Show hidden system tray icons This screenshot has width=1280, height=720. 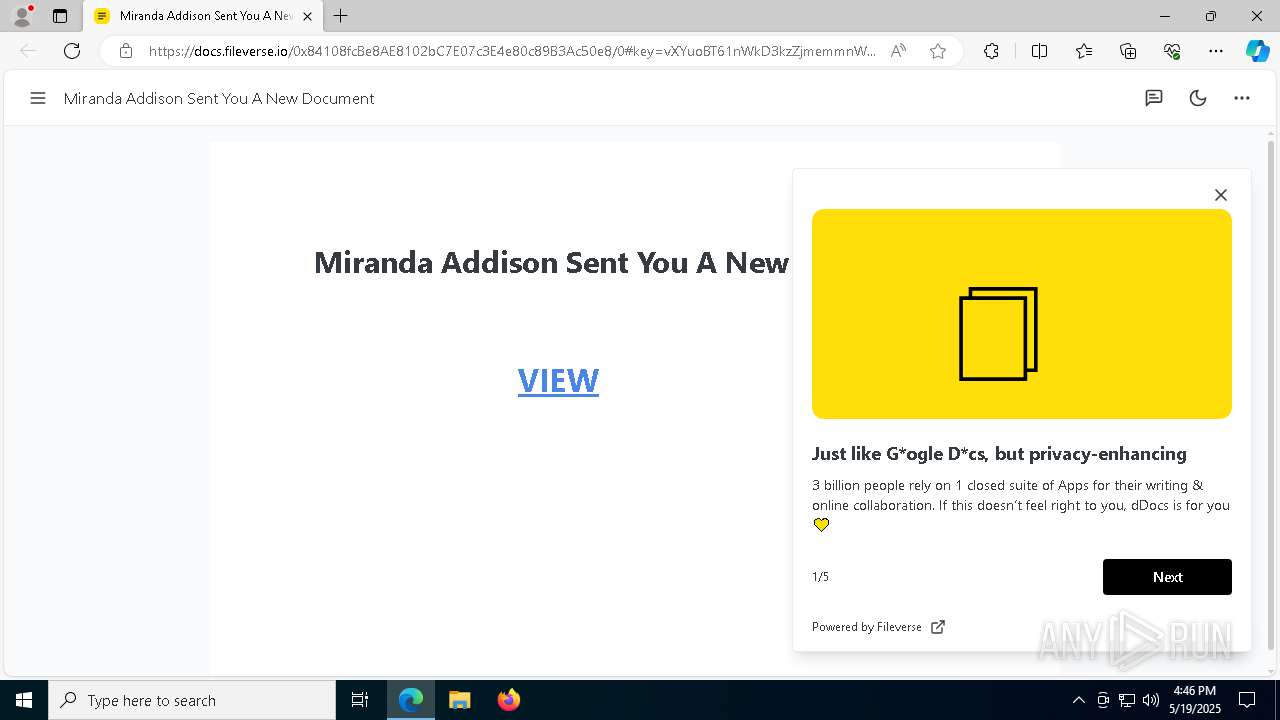pyautogui.click(x=1078, y=700)
